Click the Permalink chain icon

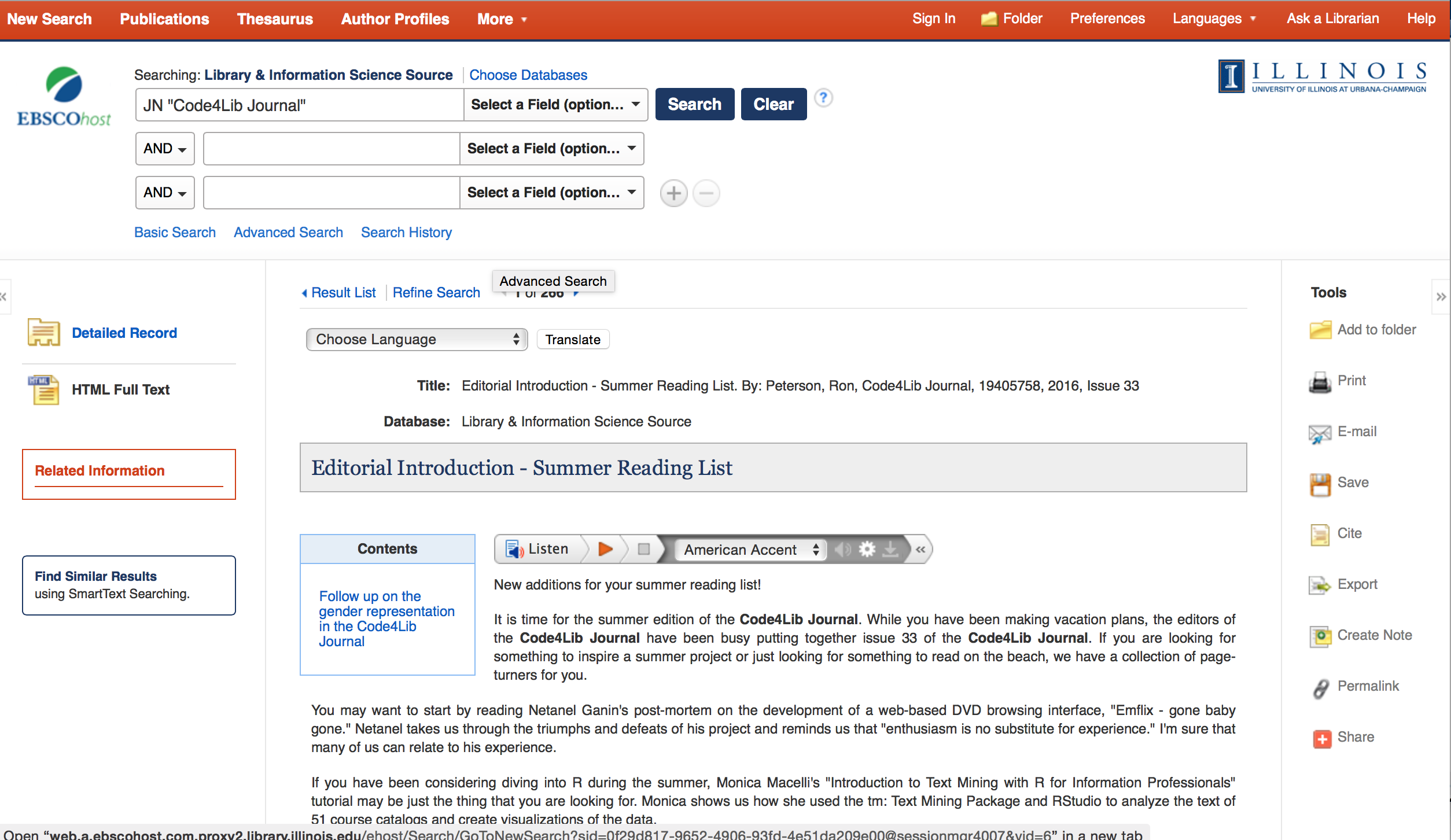(1320, 688)
